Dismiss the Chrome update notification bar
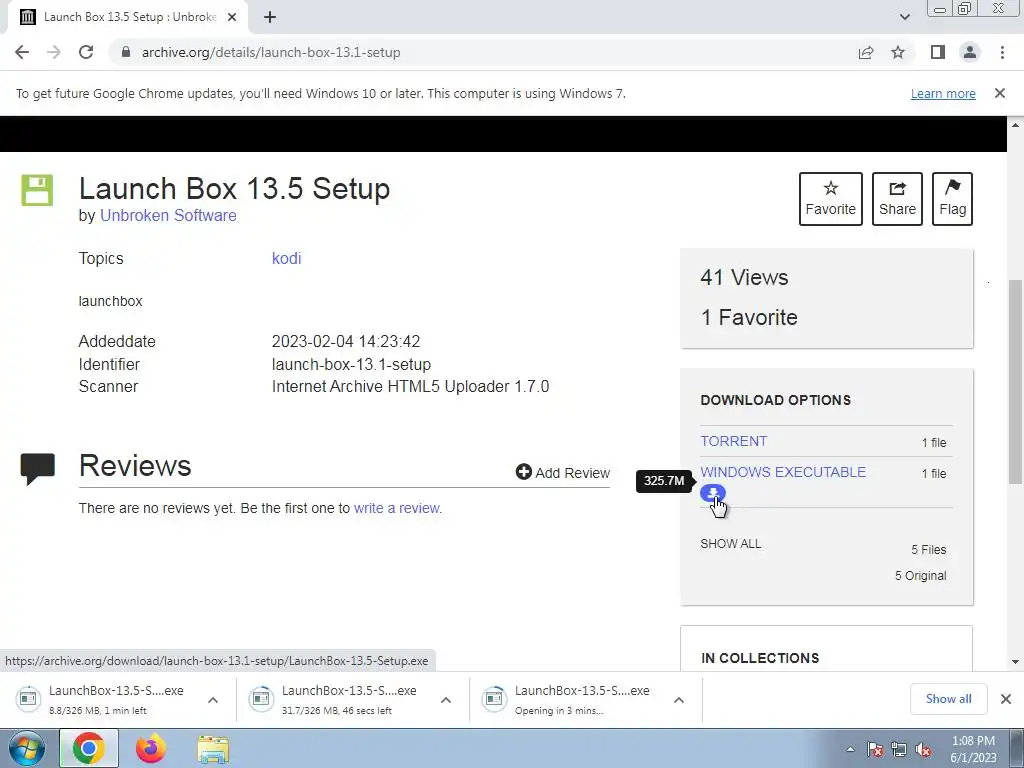The height and width of the screenshot is (768, 1024). (x=999, y=93)
